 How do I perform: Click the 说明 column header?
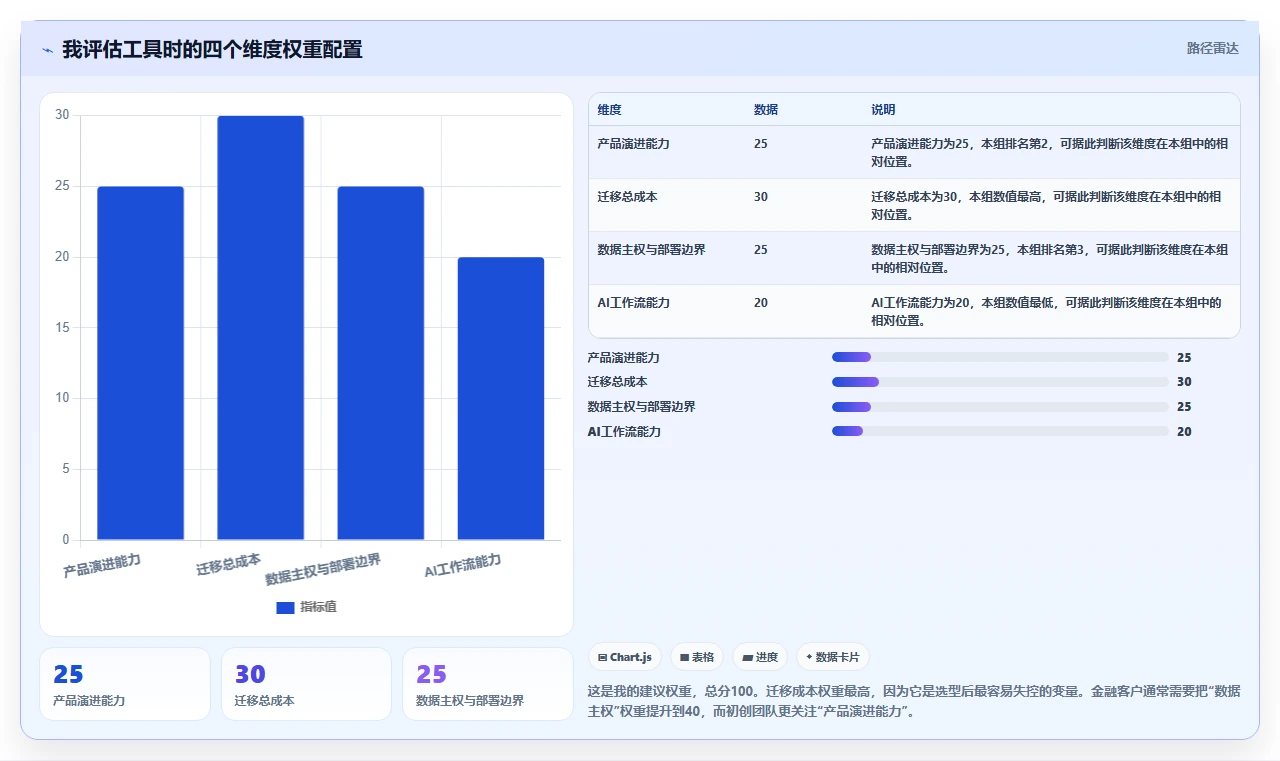[883, 110]
